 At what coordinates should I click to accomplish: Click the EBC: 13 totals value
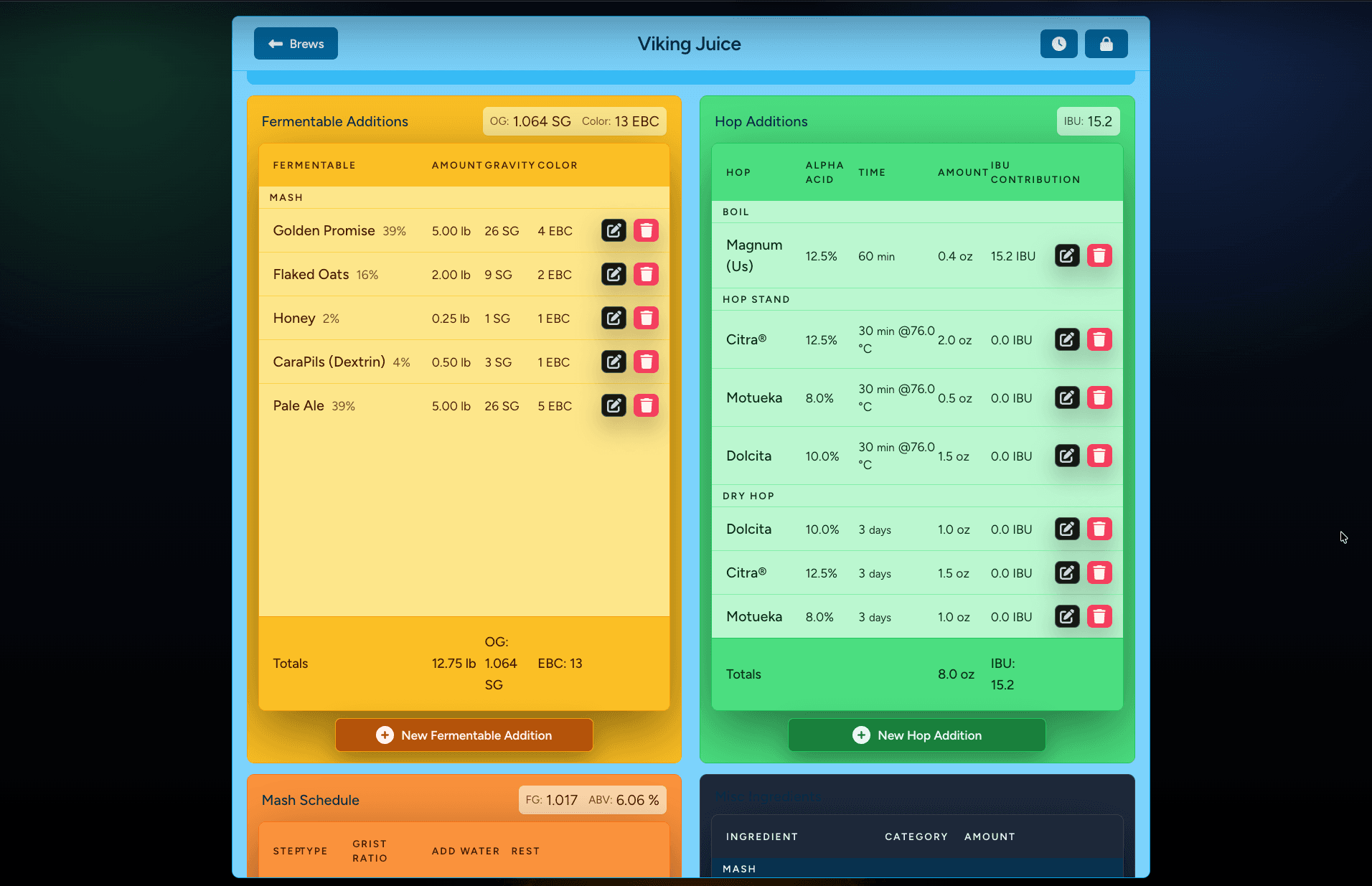[560, 664]
